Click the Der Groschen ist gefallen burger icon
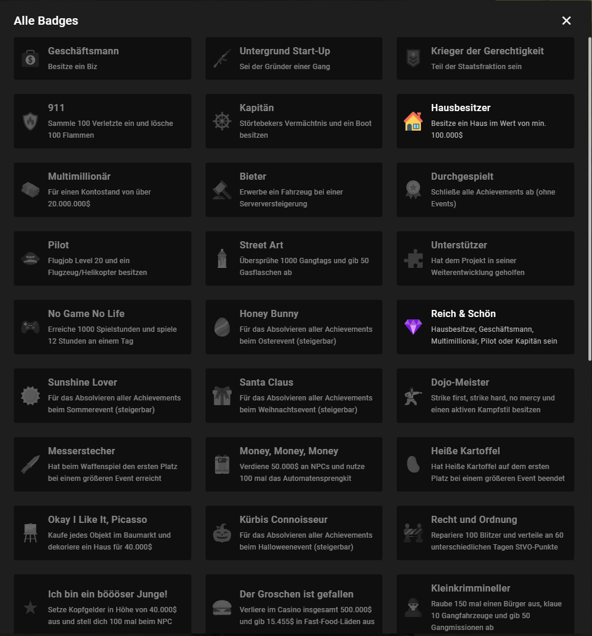Viewport: 592px width, 636px height. tap(222, 608)
